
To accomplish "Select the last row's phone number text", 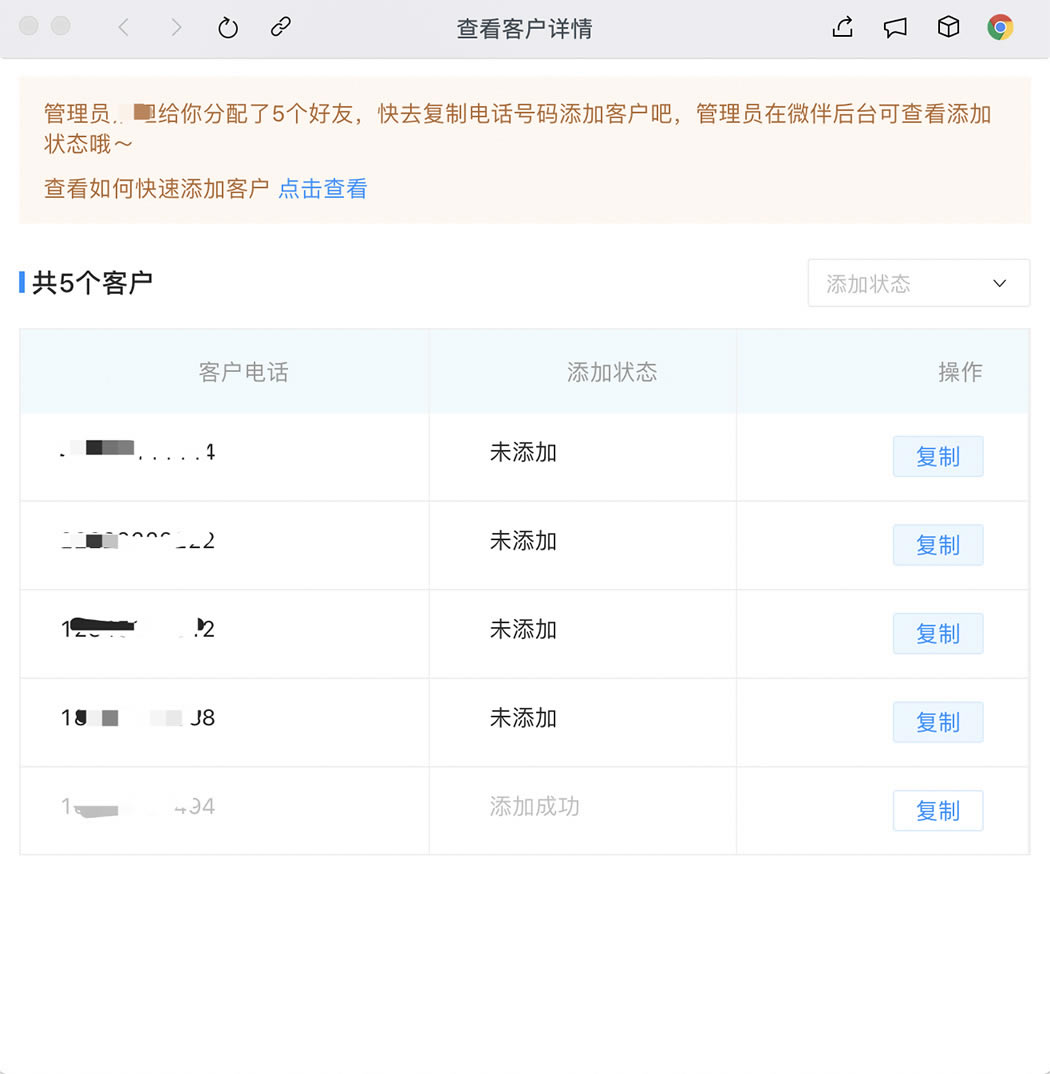I will tap(135, 806).
